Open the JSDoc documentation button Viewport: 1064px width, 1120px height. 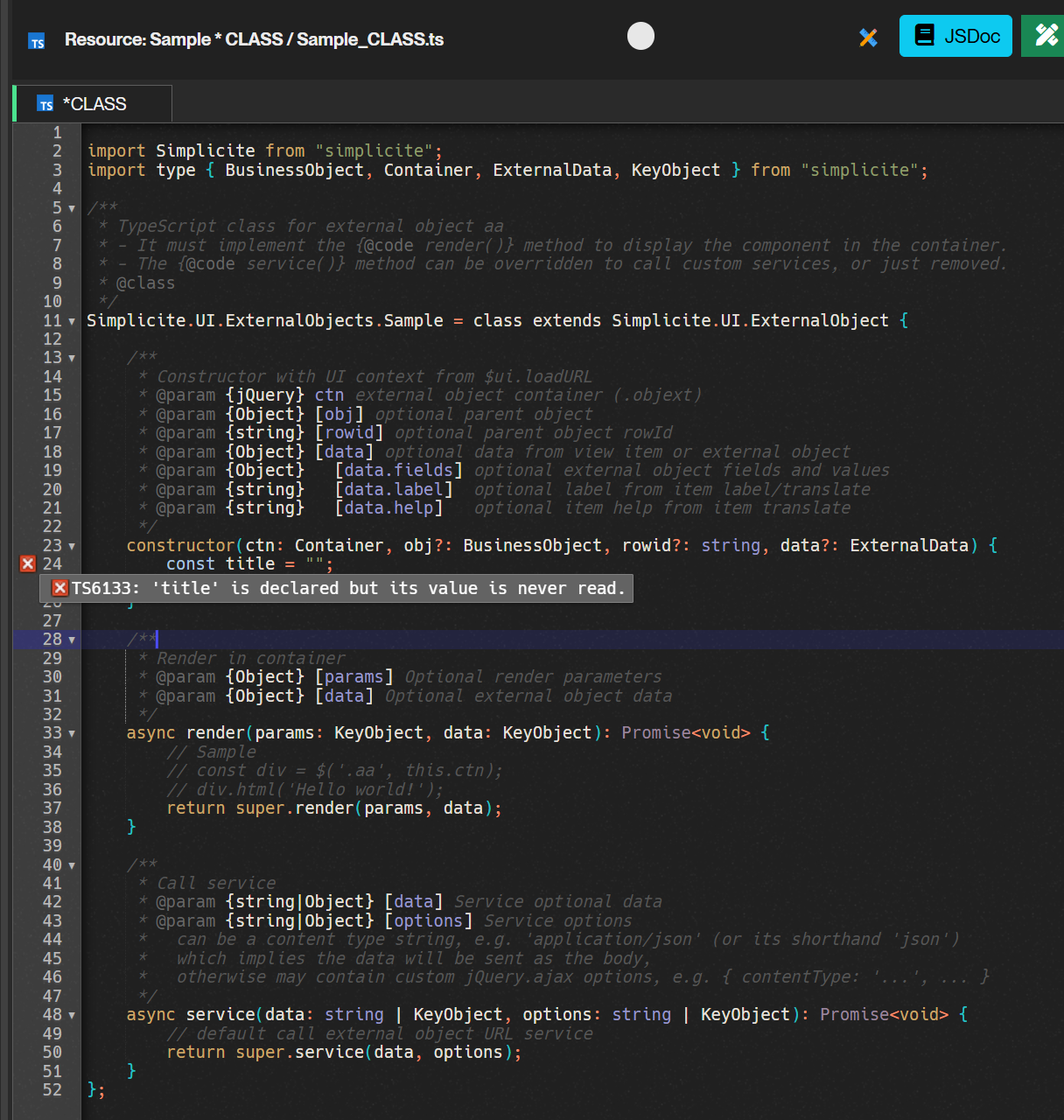click(x=955, y=36)
